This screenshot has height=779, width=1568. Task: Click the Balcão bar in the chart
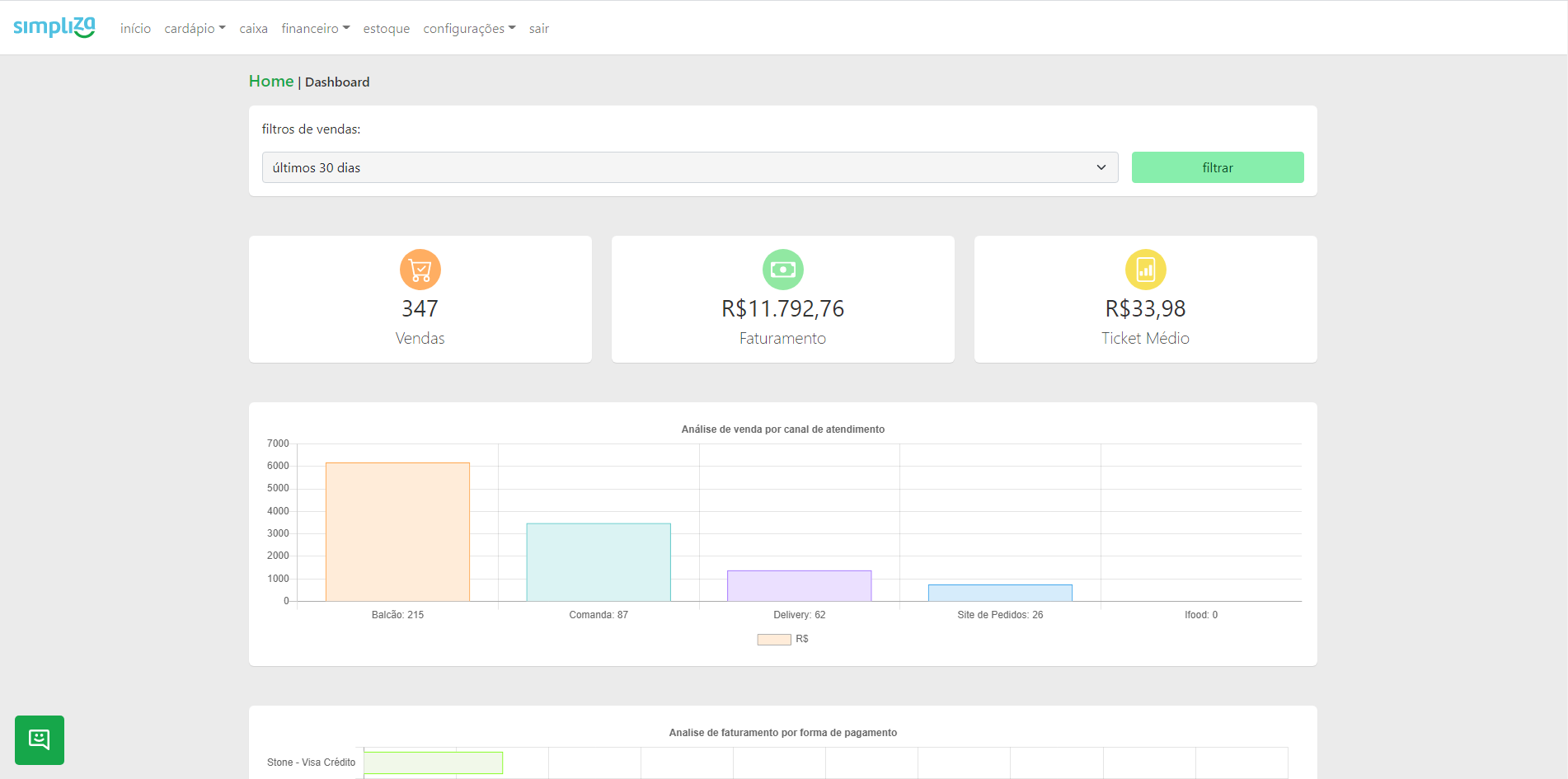[397, 532]
